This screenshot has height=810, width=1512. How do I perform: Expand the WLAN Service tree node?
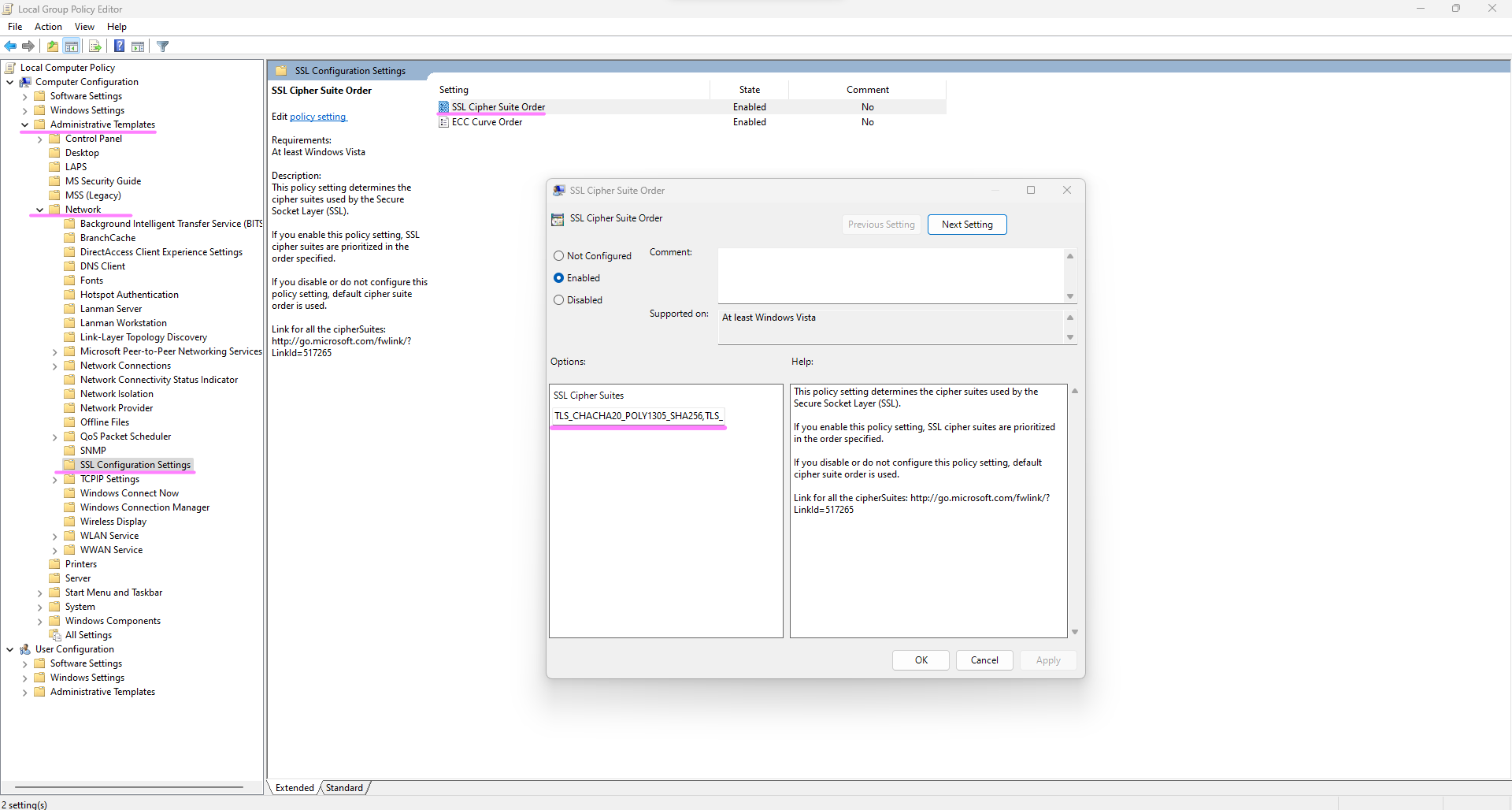coord(54,535)
